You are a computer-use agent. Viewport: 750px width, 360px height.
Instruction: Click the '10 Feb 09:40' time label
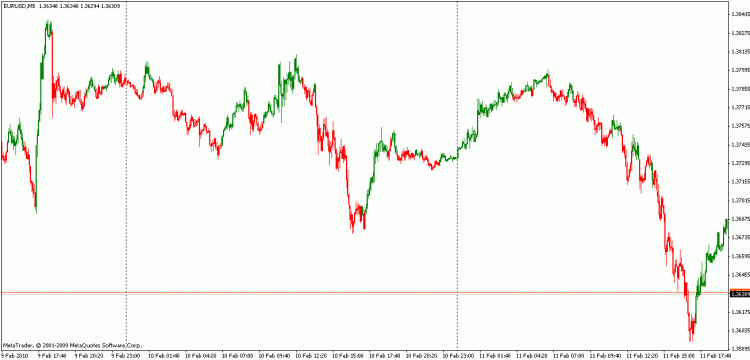click(x=274, y=356)
